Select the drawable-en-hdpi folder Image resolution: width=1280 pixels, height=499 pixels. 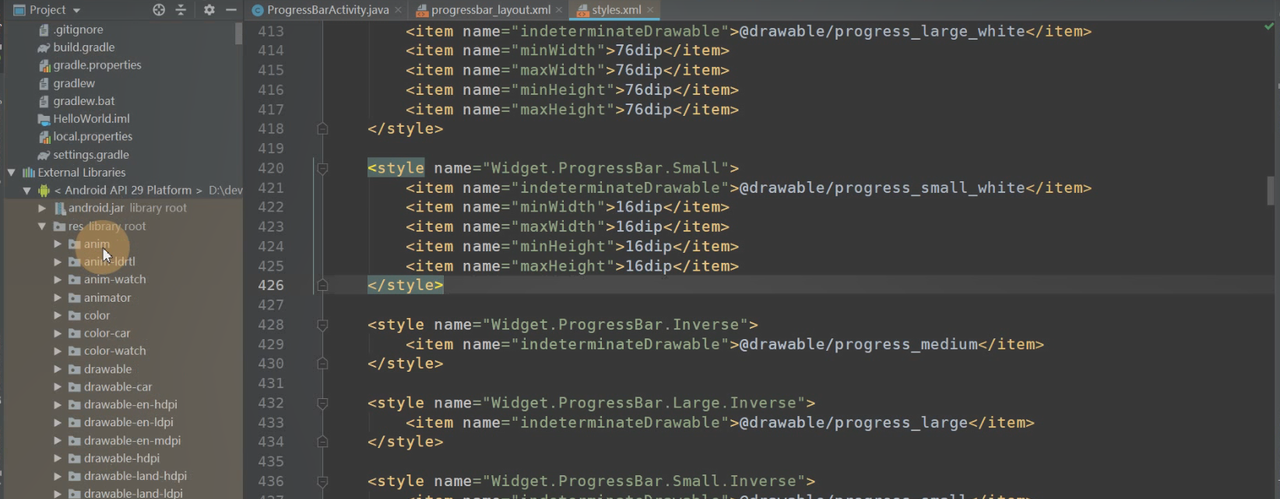coord(130,405)
